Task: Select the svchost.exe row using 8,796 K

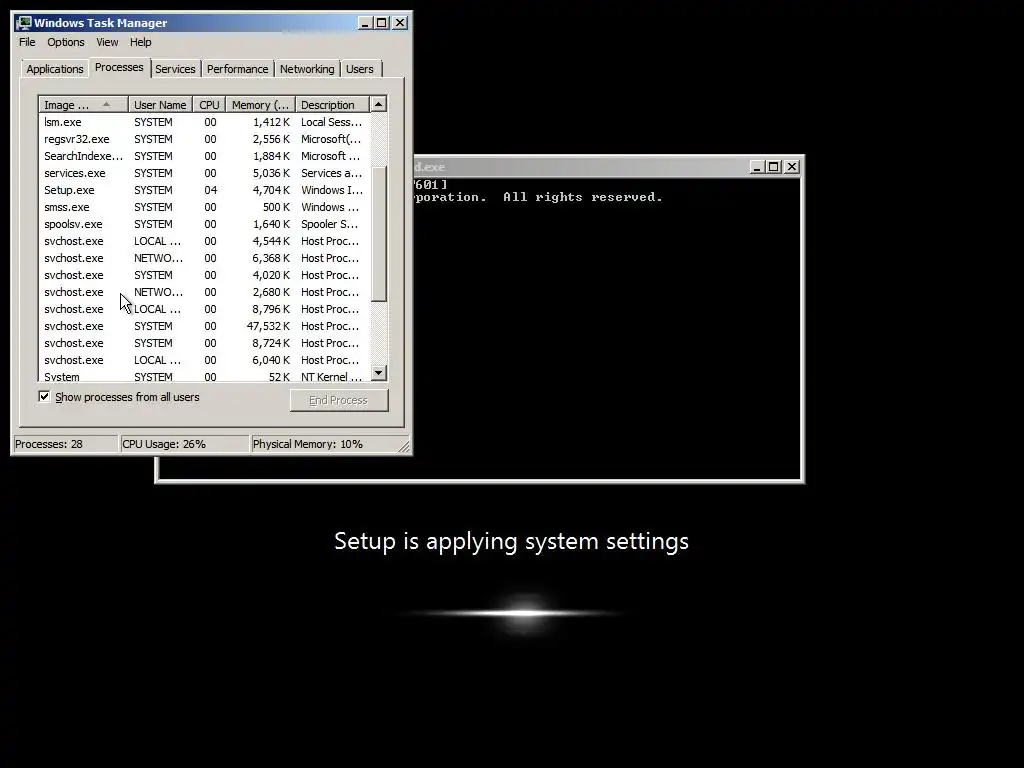Action: click(x=204, y=309)
